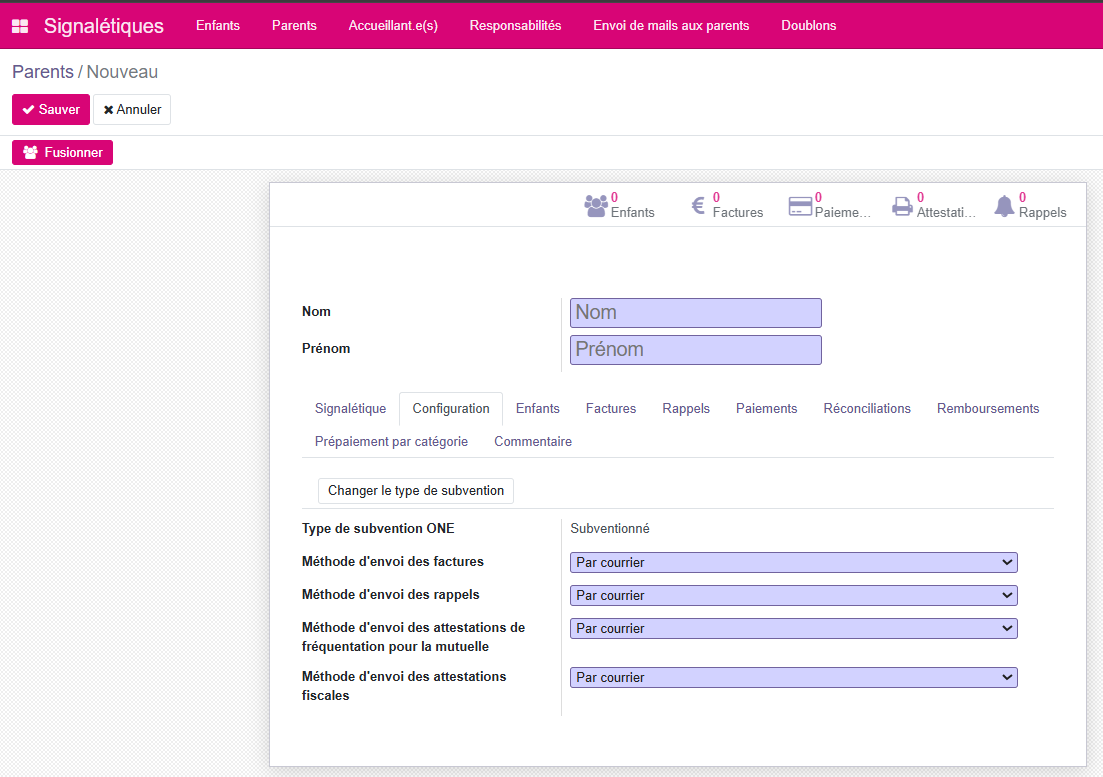Discard changes with Annuler

[x=132, y=110]
